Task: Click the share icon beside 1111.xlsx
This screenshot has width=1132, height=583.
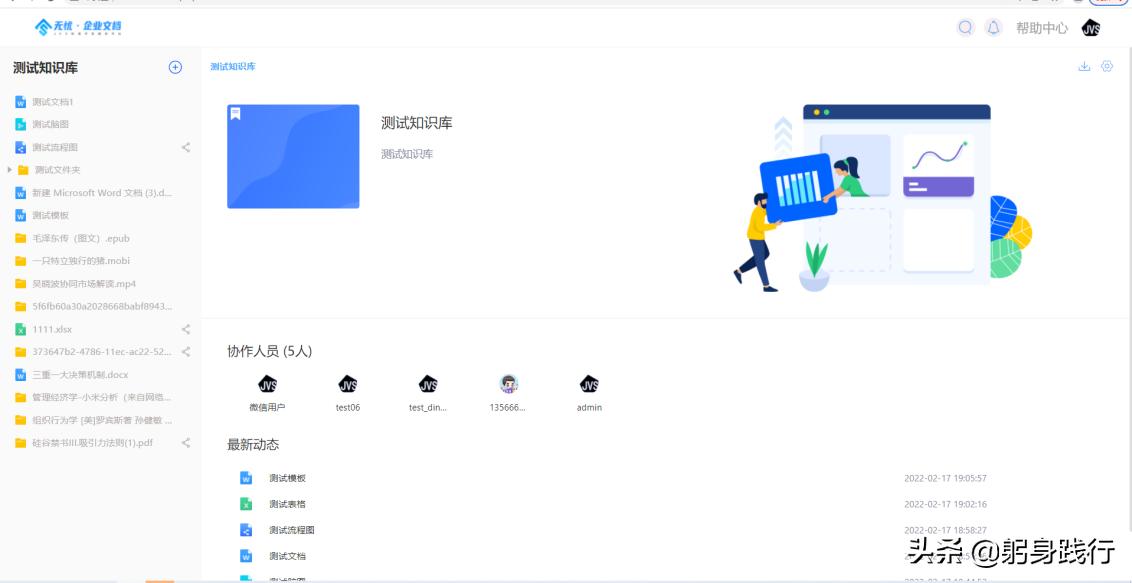Action: tap(184, 329)
